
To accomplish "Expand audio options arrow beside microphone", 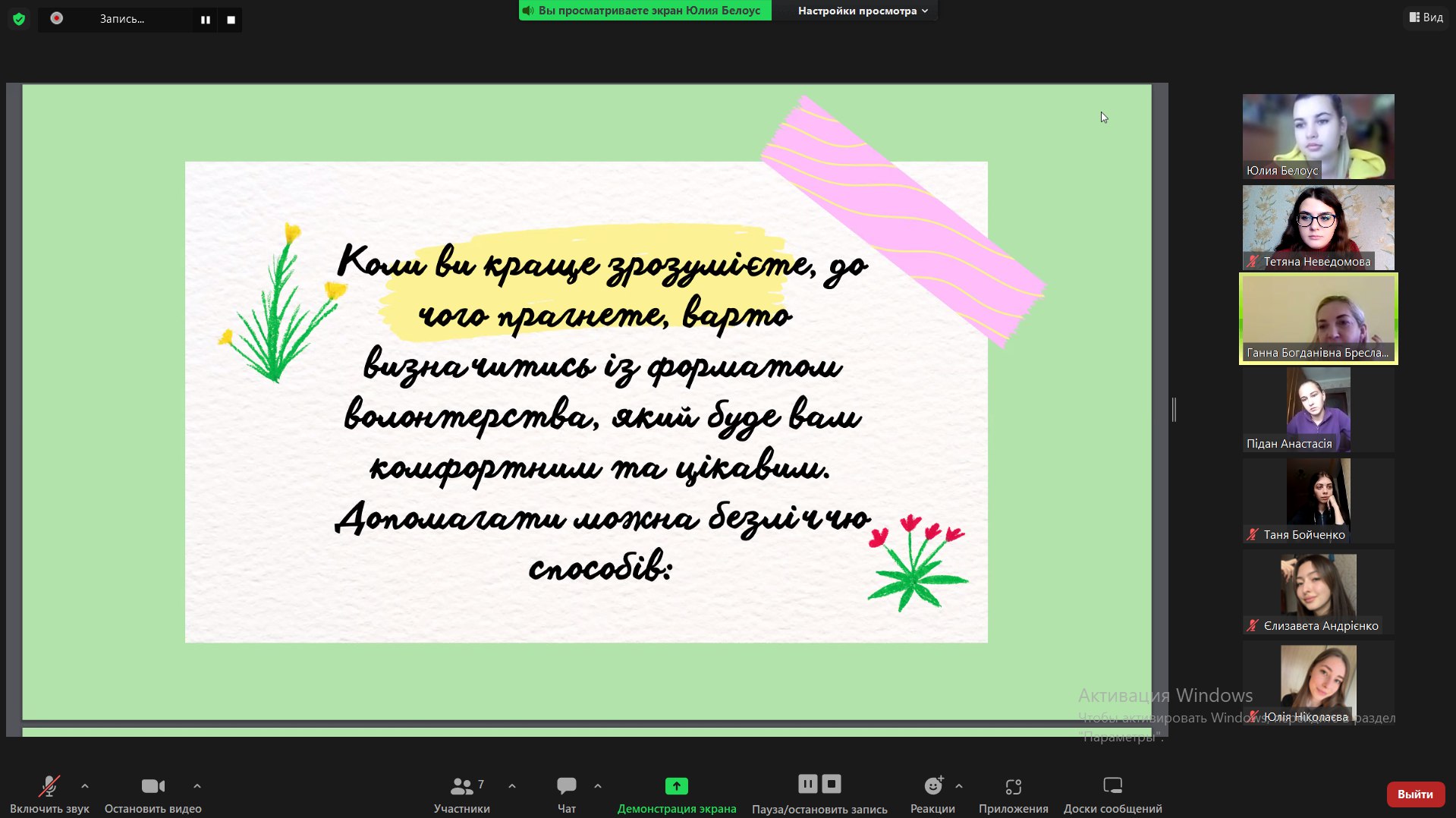I will tap(85, 786).
